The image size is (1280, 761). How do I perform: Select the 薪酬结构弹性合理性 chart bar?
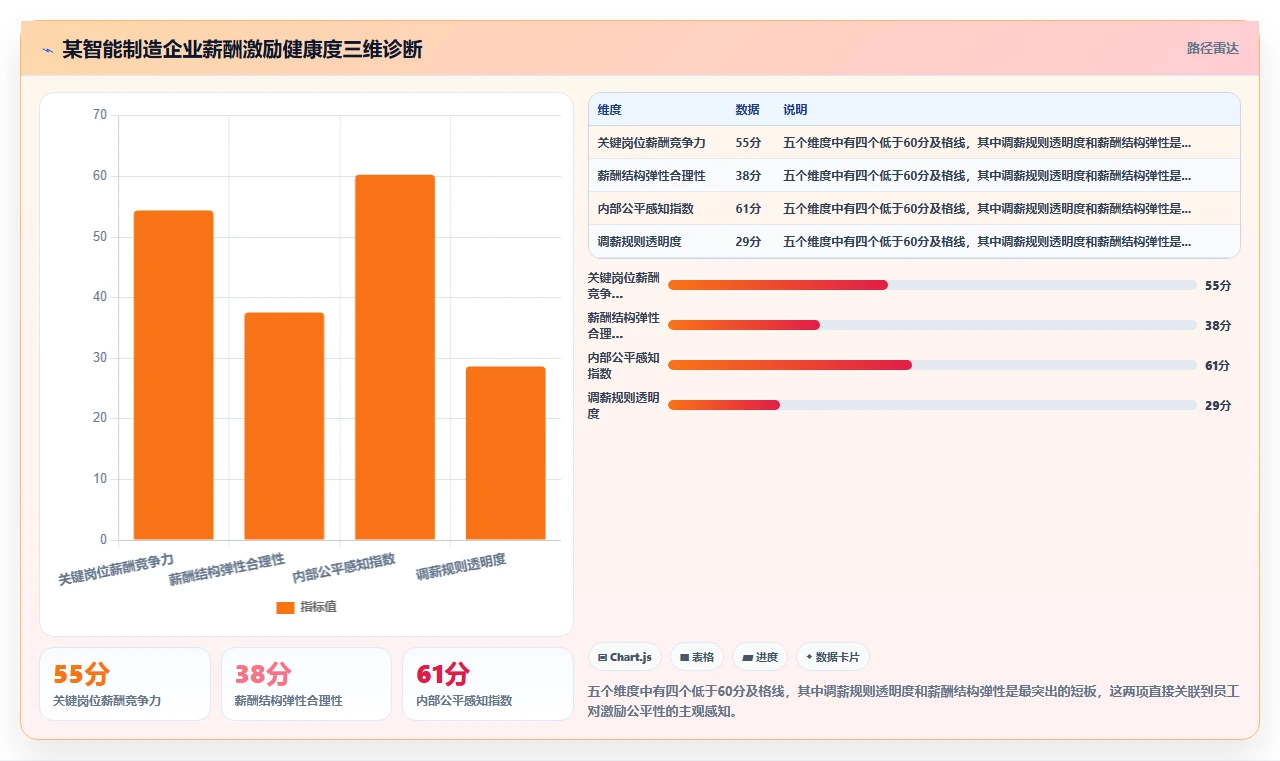284,426
